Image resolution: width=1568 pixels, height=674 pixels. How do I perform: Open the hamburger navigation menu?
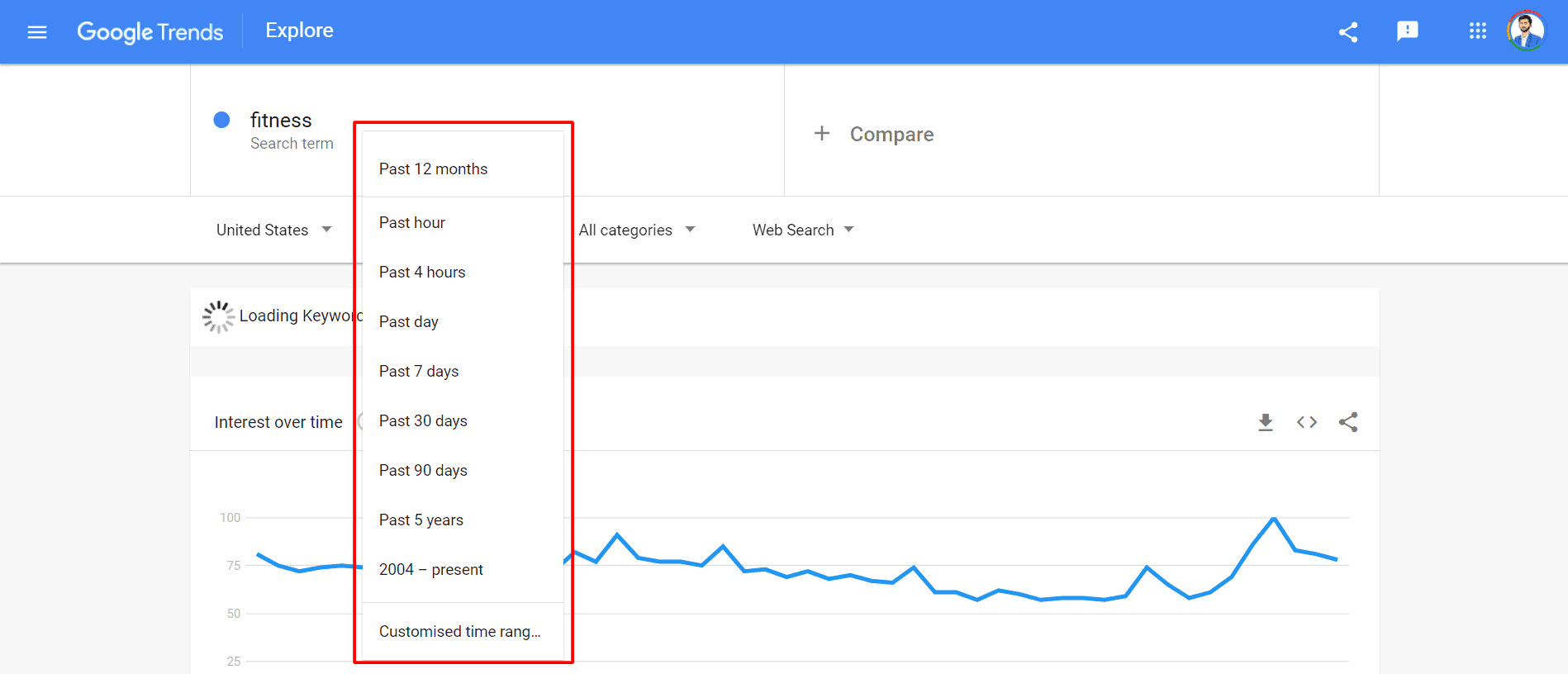coord(37,31)
